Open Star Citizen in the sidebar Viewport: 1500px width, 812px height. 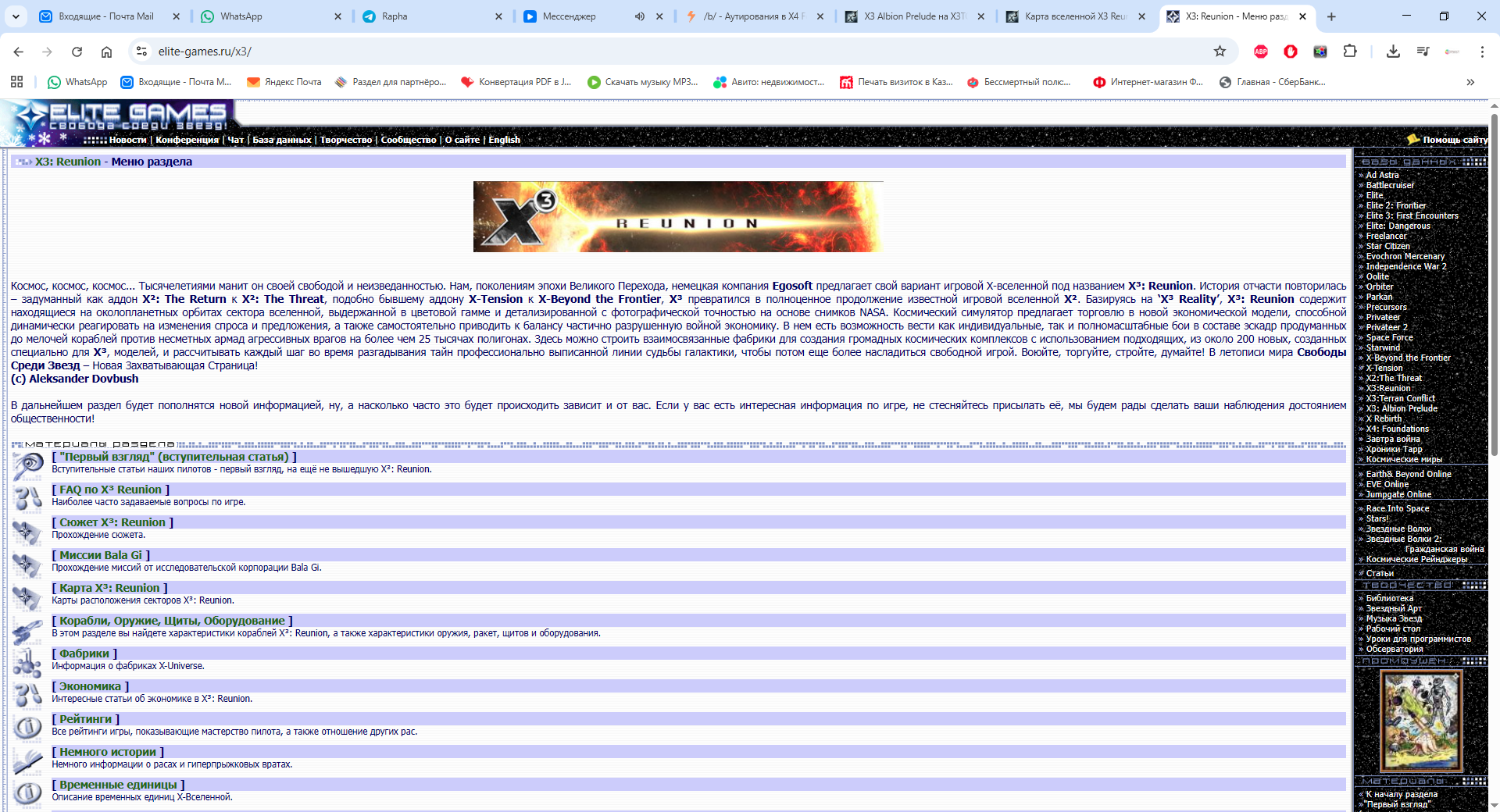coord(1388,247)
